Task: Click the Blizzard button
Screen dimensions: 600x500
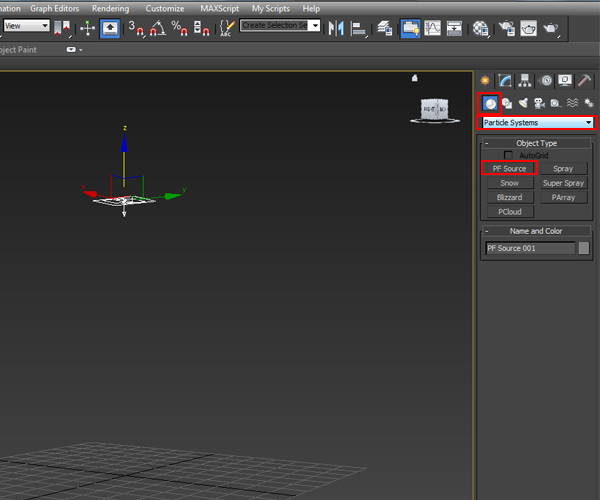Action: [510, 197]
